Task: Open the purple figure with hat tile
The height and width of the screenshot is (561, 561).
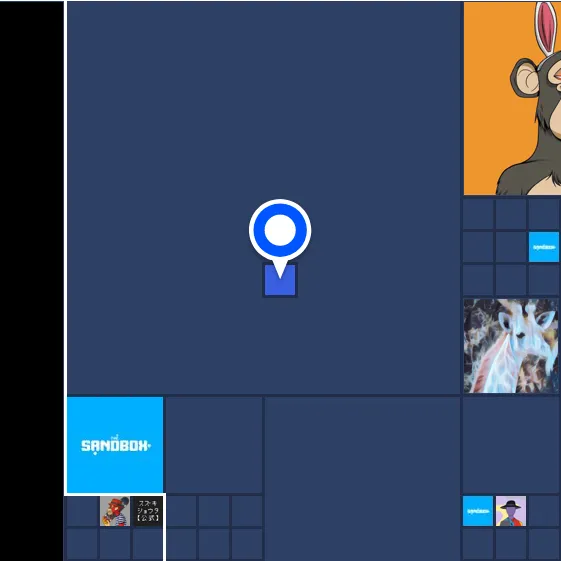Action: (x=511, y=511)
